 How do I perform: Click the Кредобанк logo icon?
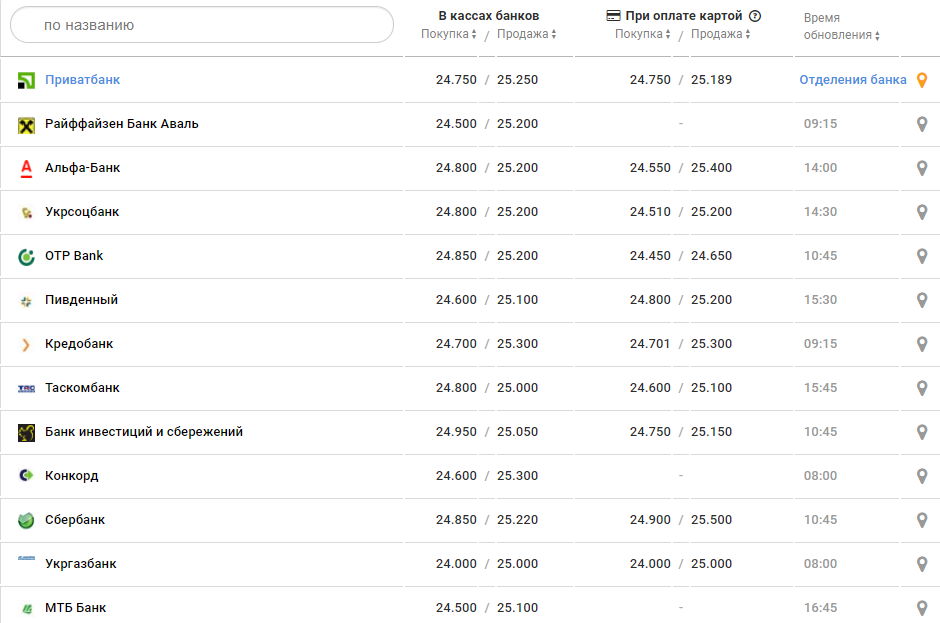27,344
